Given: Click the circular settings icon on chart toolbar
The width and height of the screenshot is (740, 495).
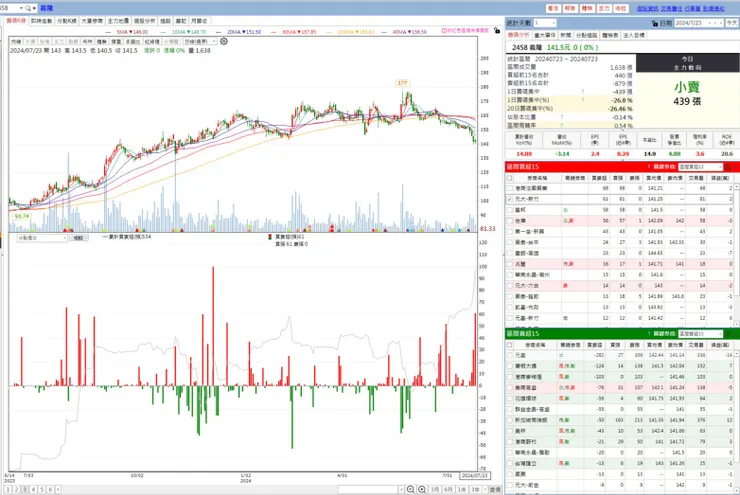Looking at the screenshot, I should [x=224, y=42].
